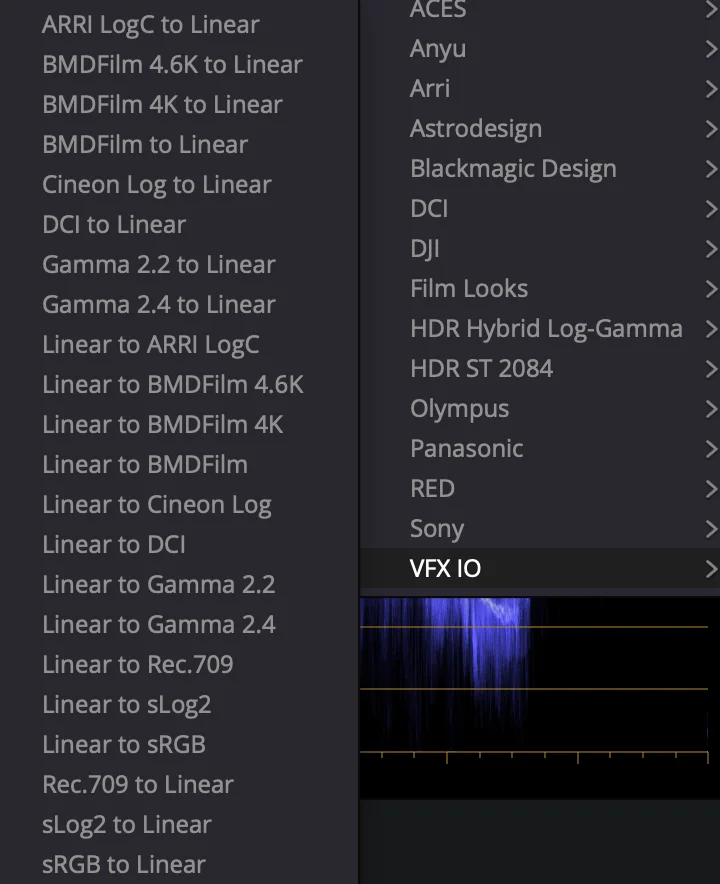Expand the Anyu chevron arrow
The image size is (720, 884).
(x=712, y=50)
